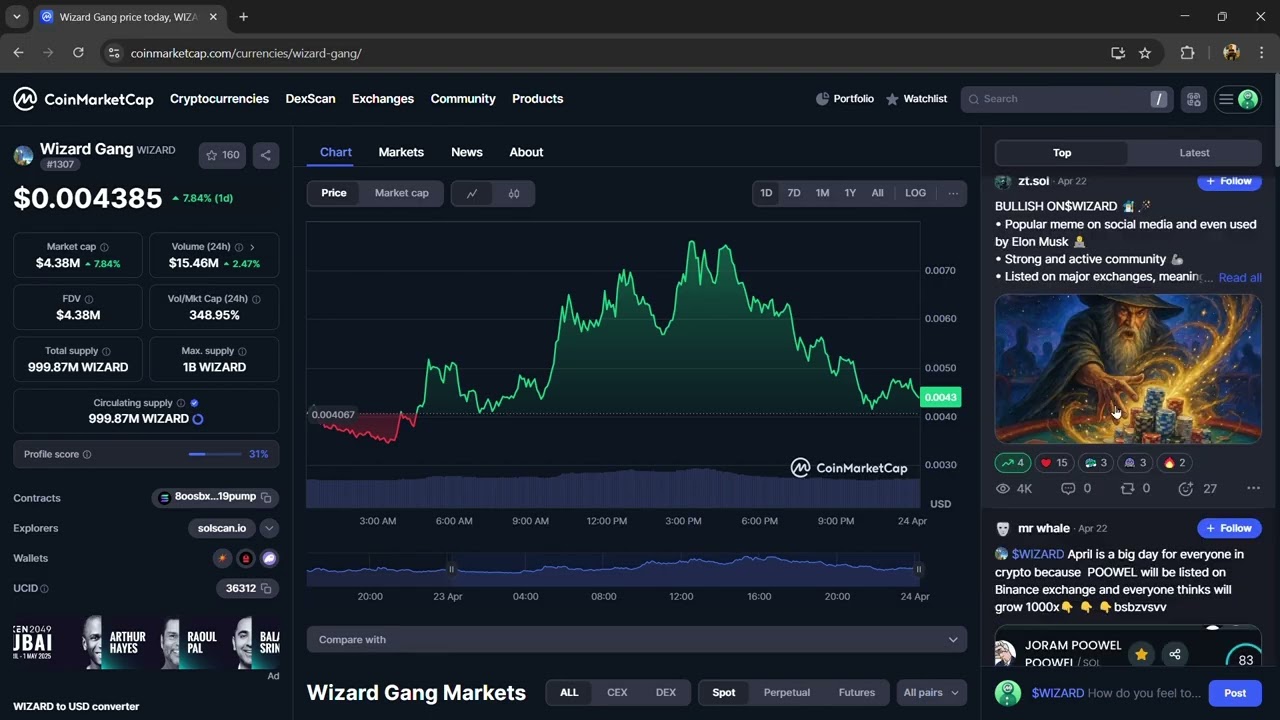Open Cryptocurrencies menu
1280x720 pixels.
point(219,99)
